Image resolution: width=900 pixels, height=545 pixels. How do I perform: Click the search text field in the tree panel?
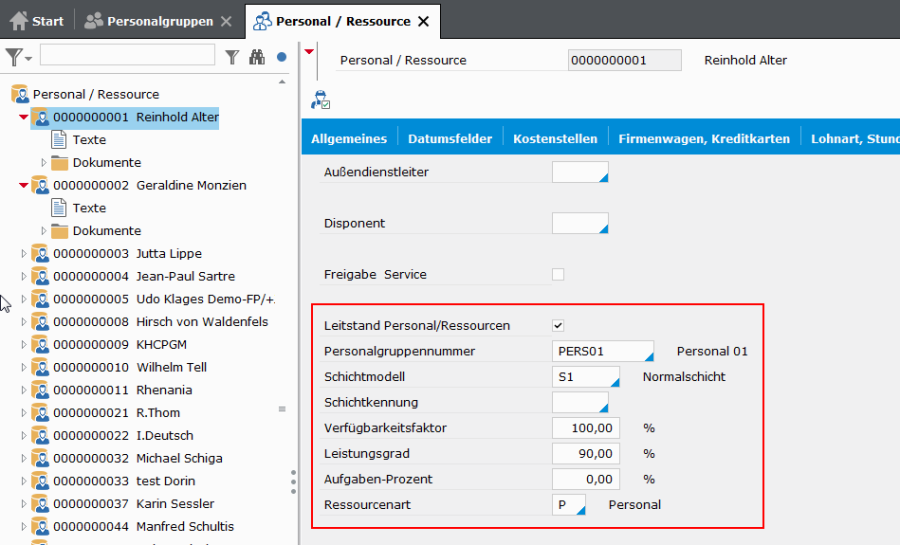[127, 55]
